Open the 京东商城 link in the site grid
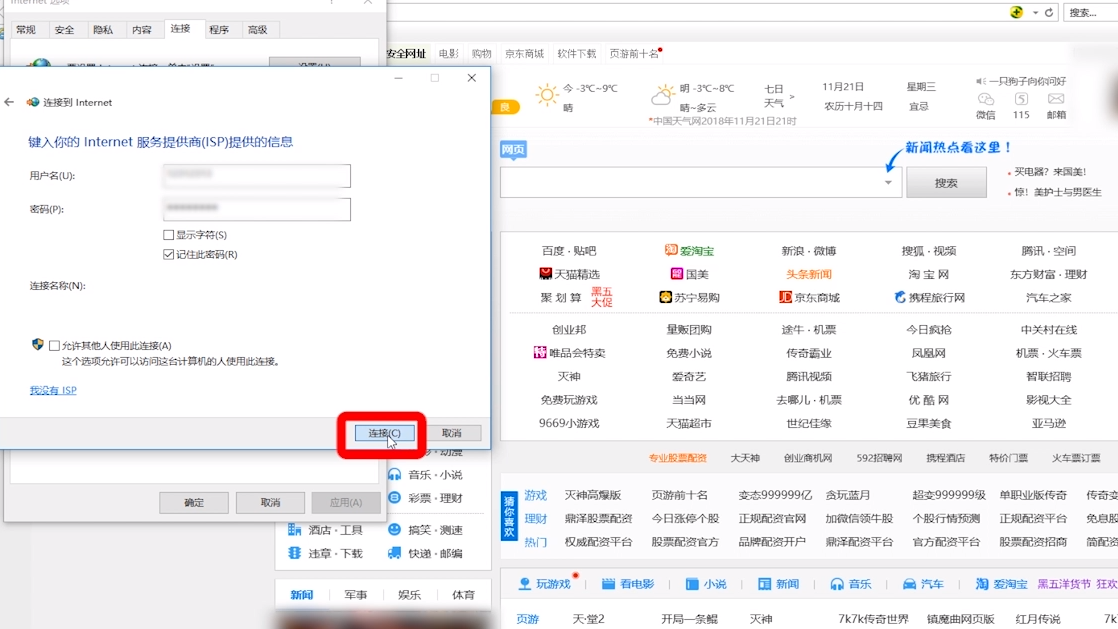 [809, 297]
